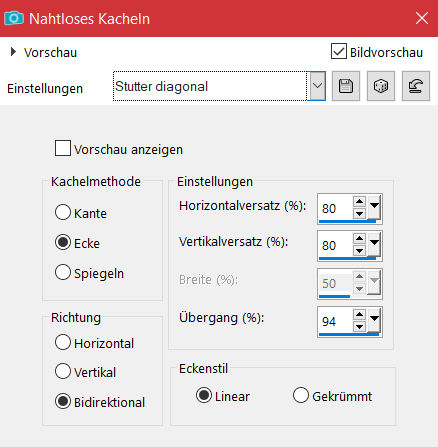The image size is (438, 447).
Task: Expand the Vorschau preview section
Action: click(13, 52)
